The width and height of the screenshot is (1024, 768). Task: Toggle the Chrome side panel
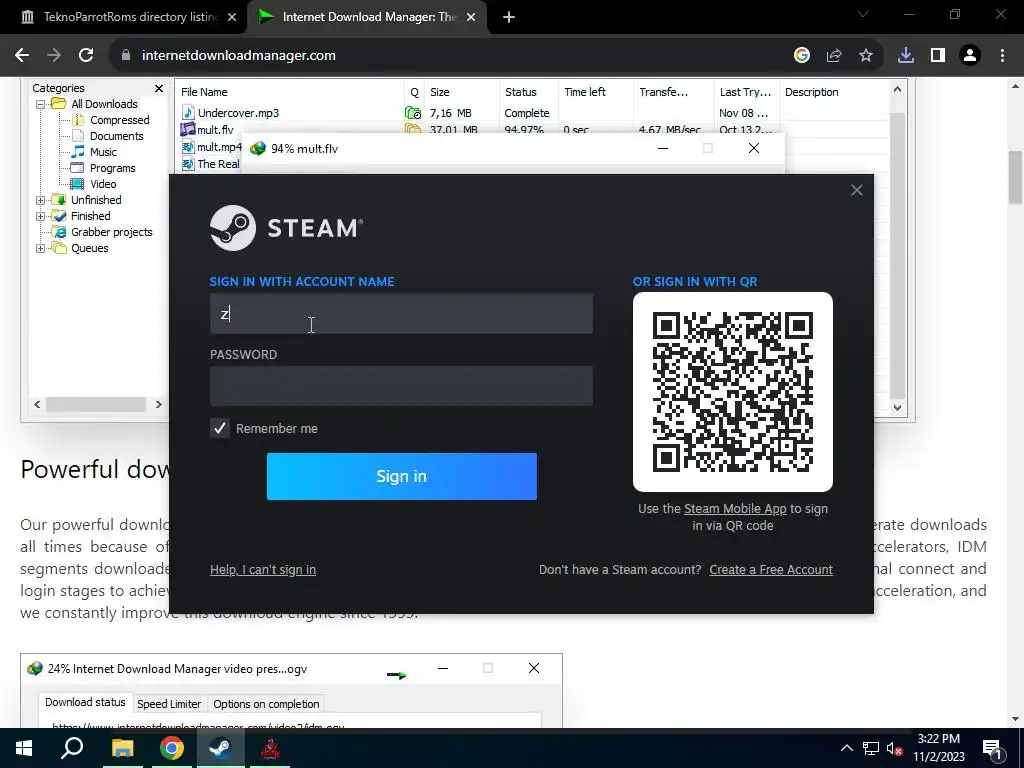[938, 56]
